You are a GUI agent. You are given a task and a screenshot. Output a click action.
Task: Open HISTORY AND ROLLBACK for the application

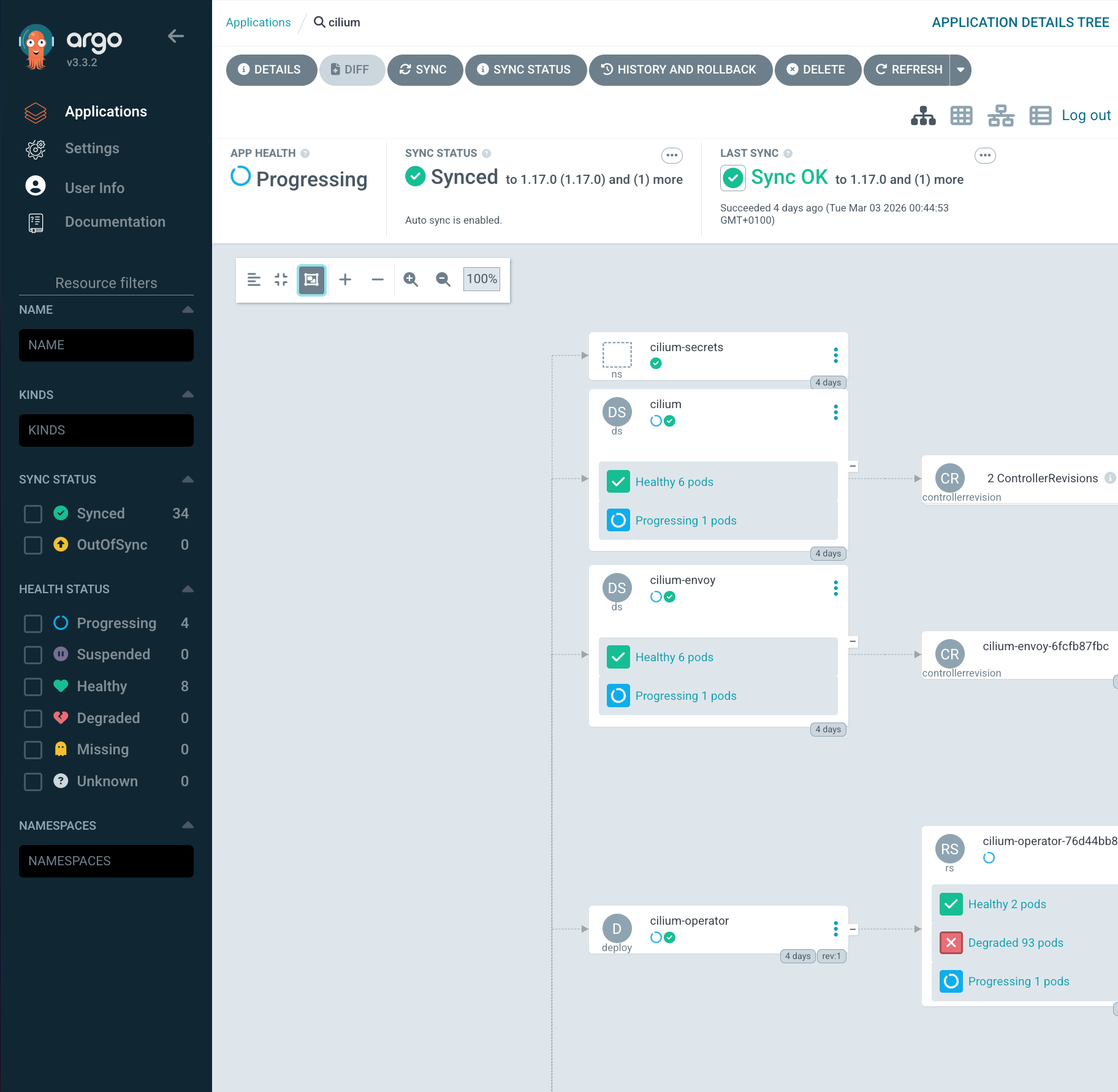(681, 70)
